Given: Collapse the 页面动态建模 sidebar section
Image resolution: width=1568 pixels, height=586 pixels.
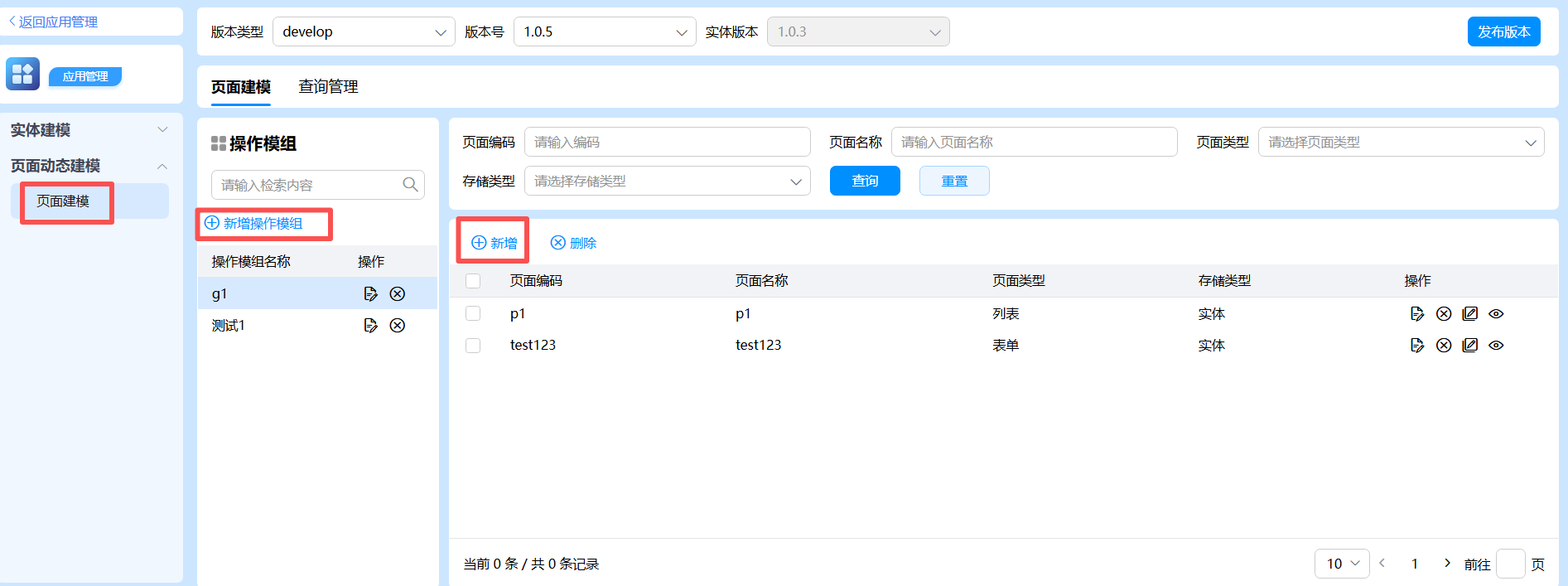Looking at the screenshot, I should (x=162, y=166).
